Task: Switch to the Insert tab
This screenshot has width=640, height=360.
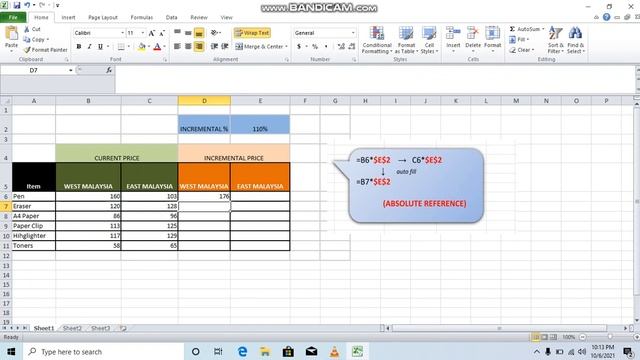Action: [x=68, y=18]
